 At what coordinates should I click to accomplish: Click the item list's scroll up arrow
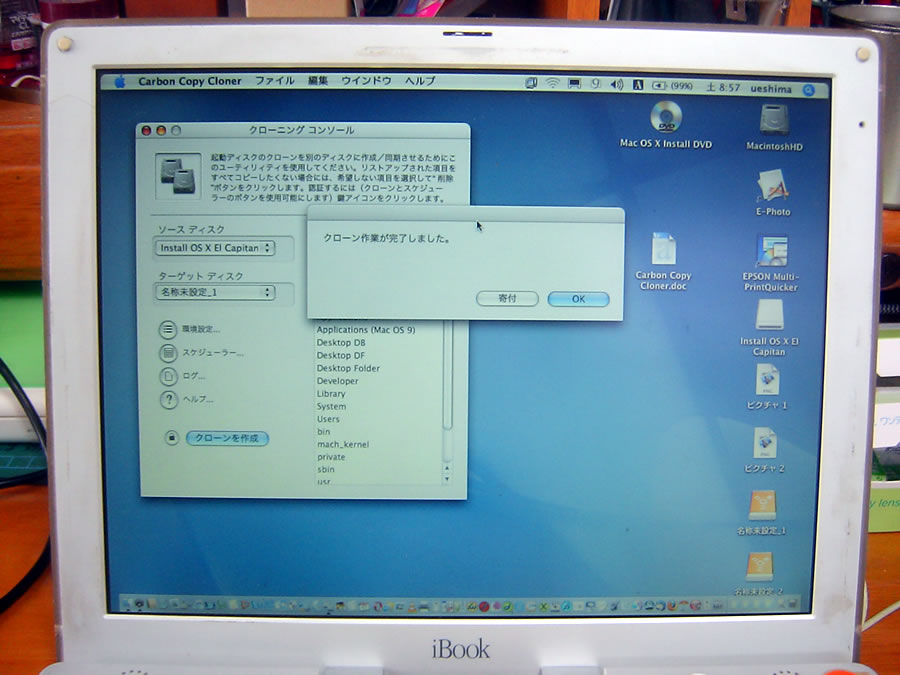coord(447,469)
